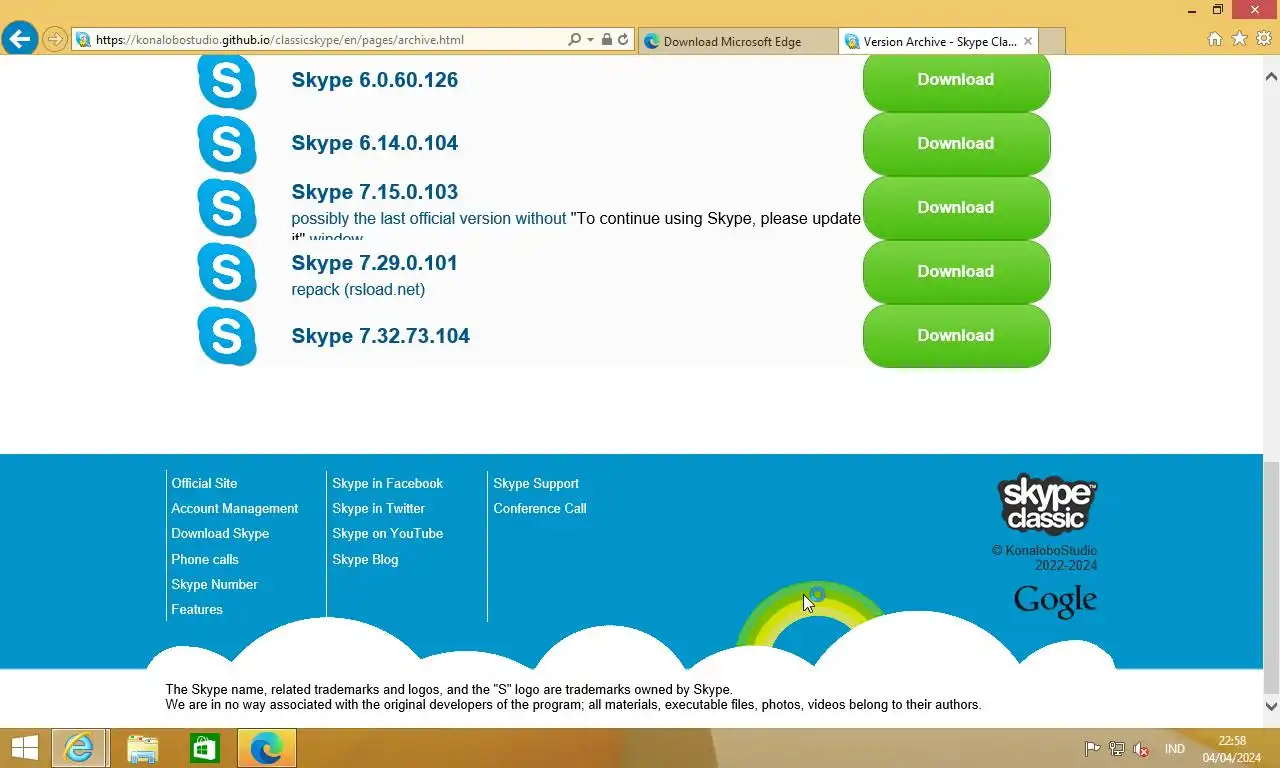Screen dimensions: 1280x768
Task: Click the Skype Classic footer logo
Action: [1047, 504]
